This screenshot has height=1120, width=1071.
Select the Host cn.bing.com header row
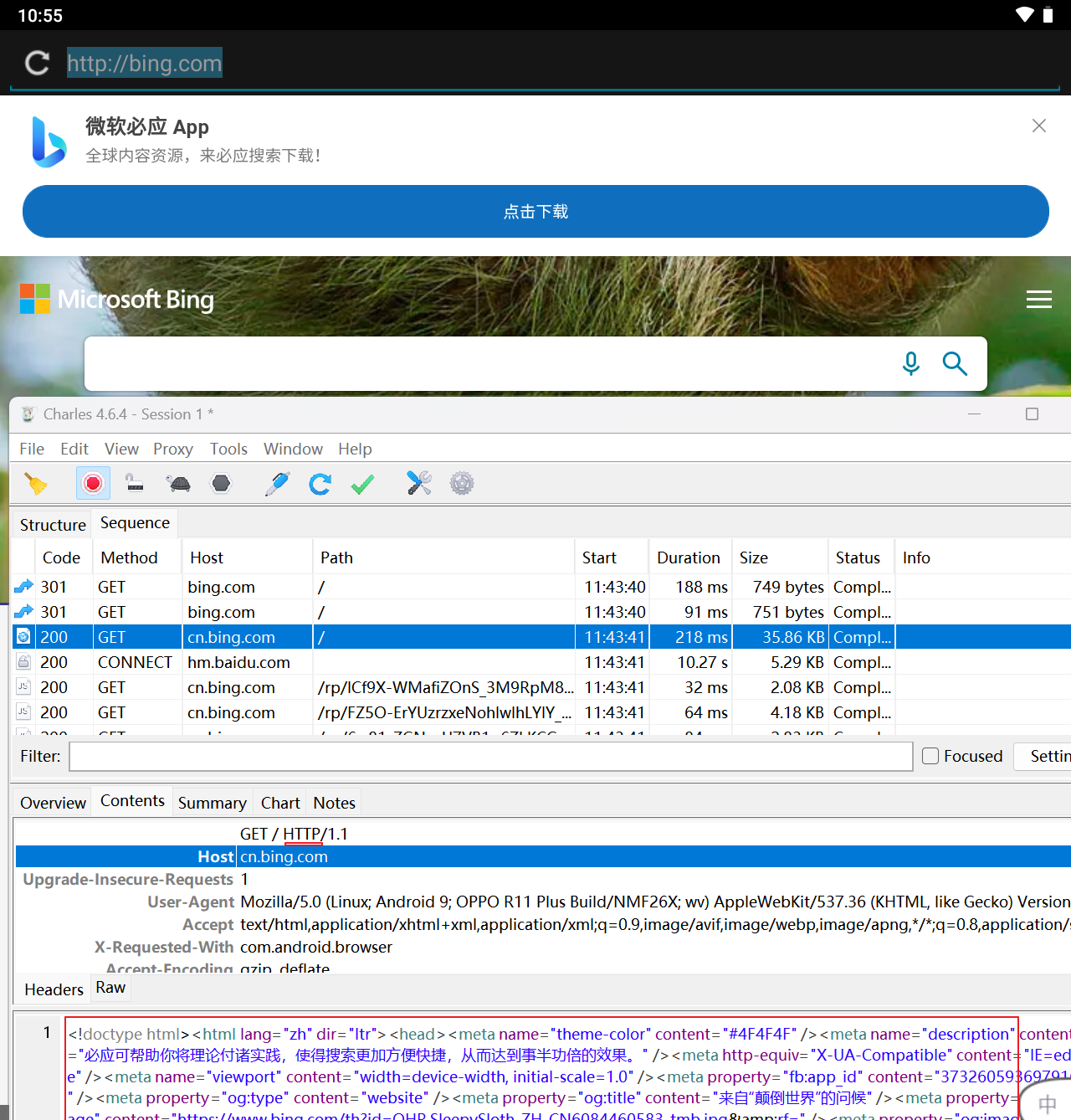point(543,856)
